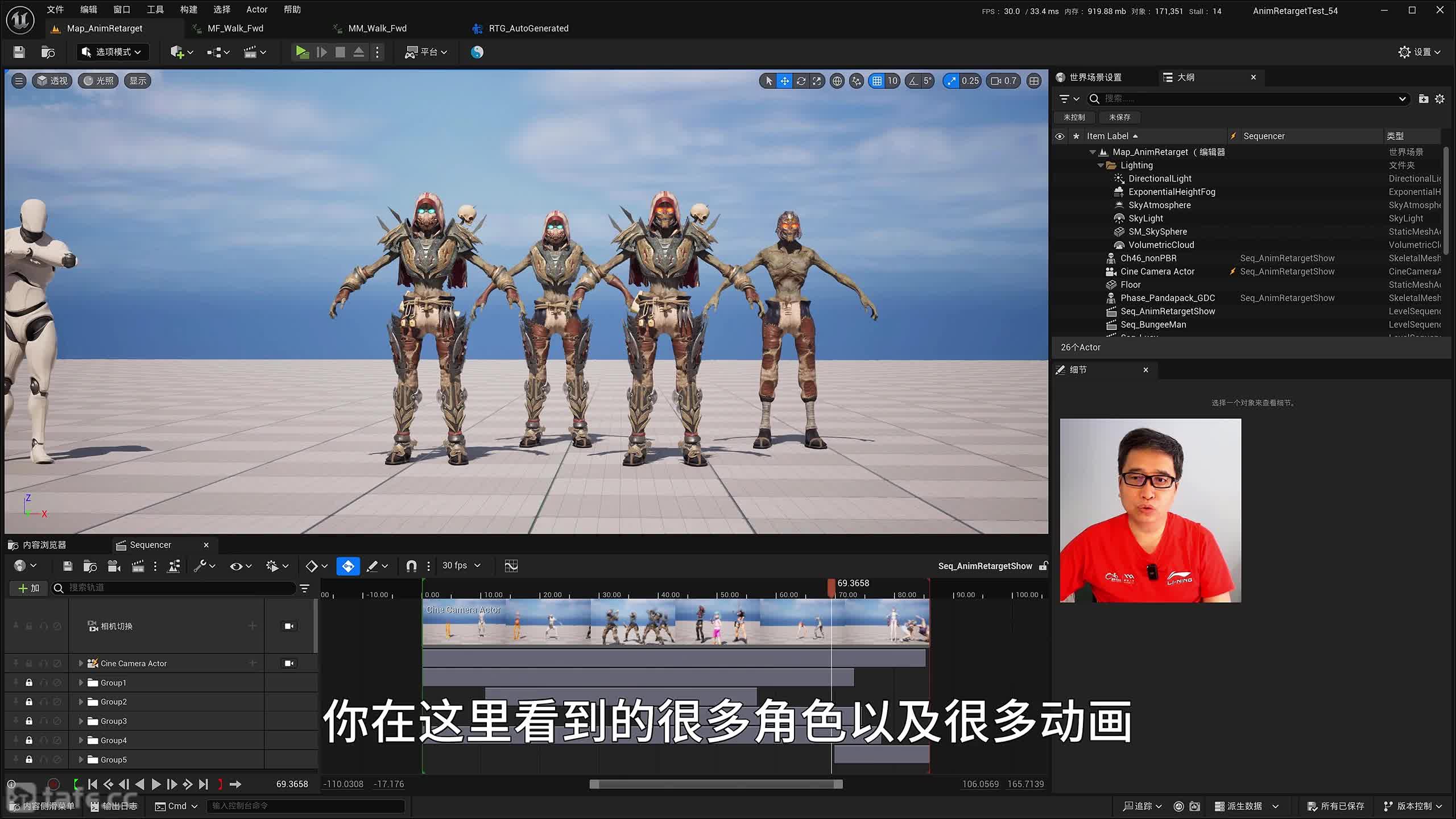Click the Sequencer timeline horizontal scrollbar
1456x819 pixels.
click(x=715, y=784)
